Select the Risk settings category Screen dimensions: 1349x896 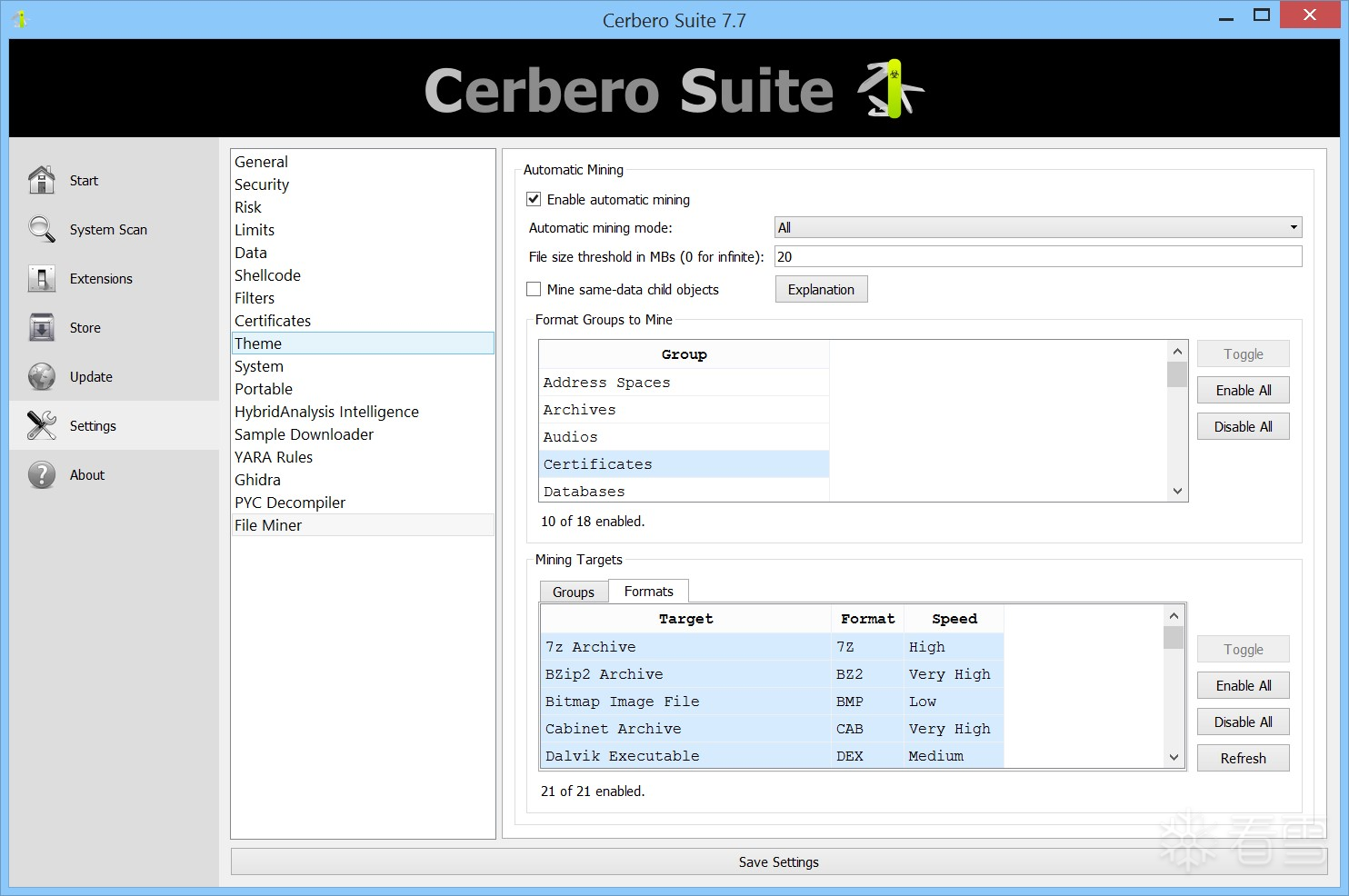coord(363,207)
